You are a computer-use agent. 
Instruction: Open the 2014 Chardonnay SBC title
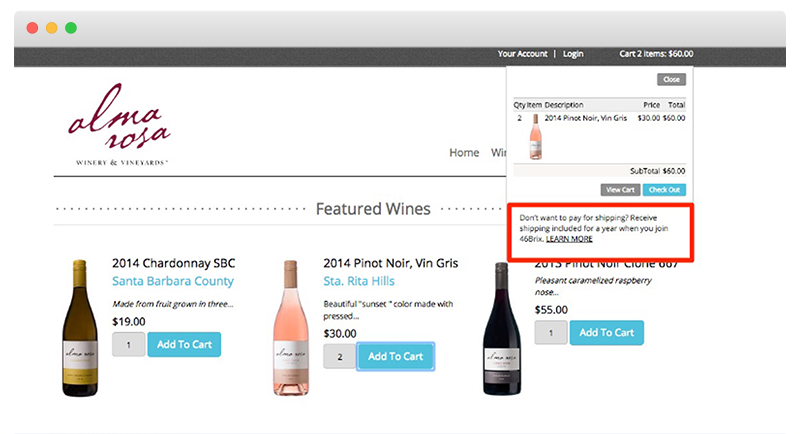point(173,263)
